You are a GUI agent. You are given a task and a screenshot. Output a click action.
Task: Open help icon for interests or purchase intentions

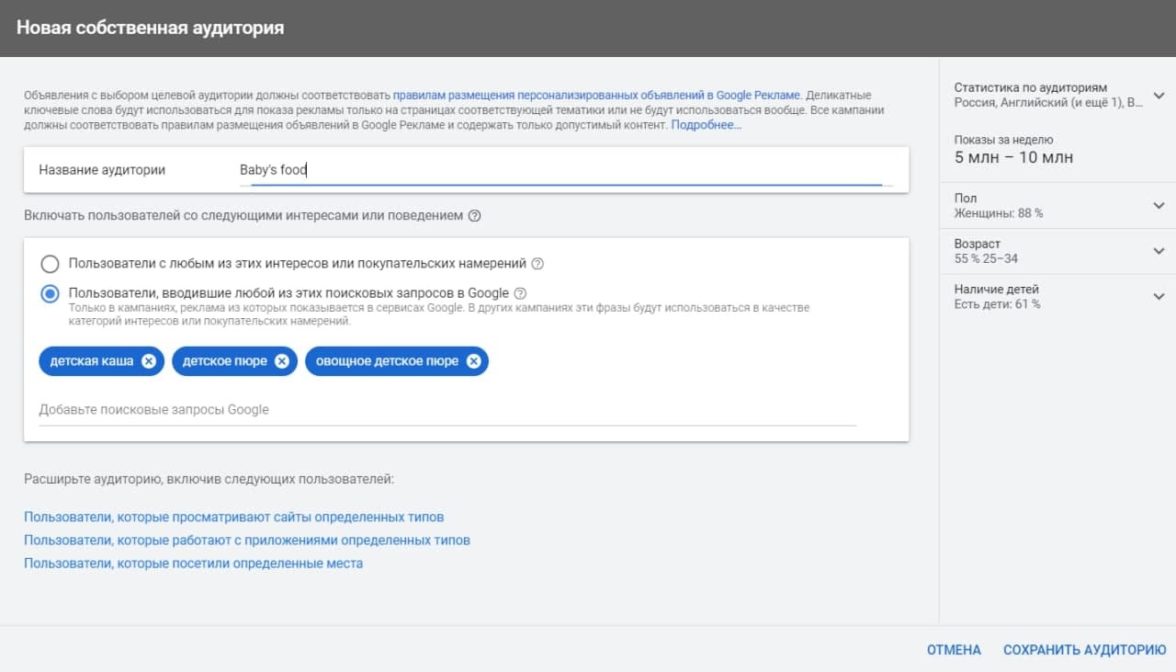[537, 264]
